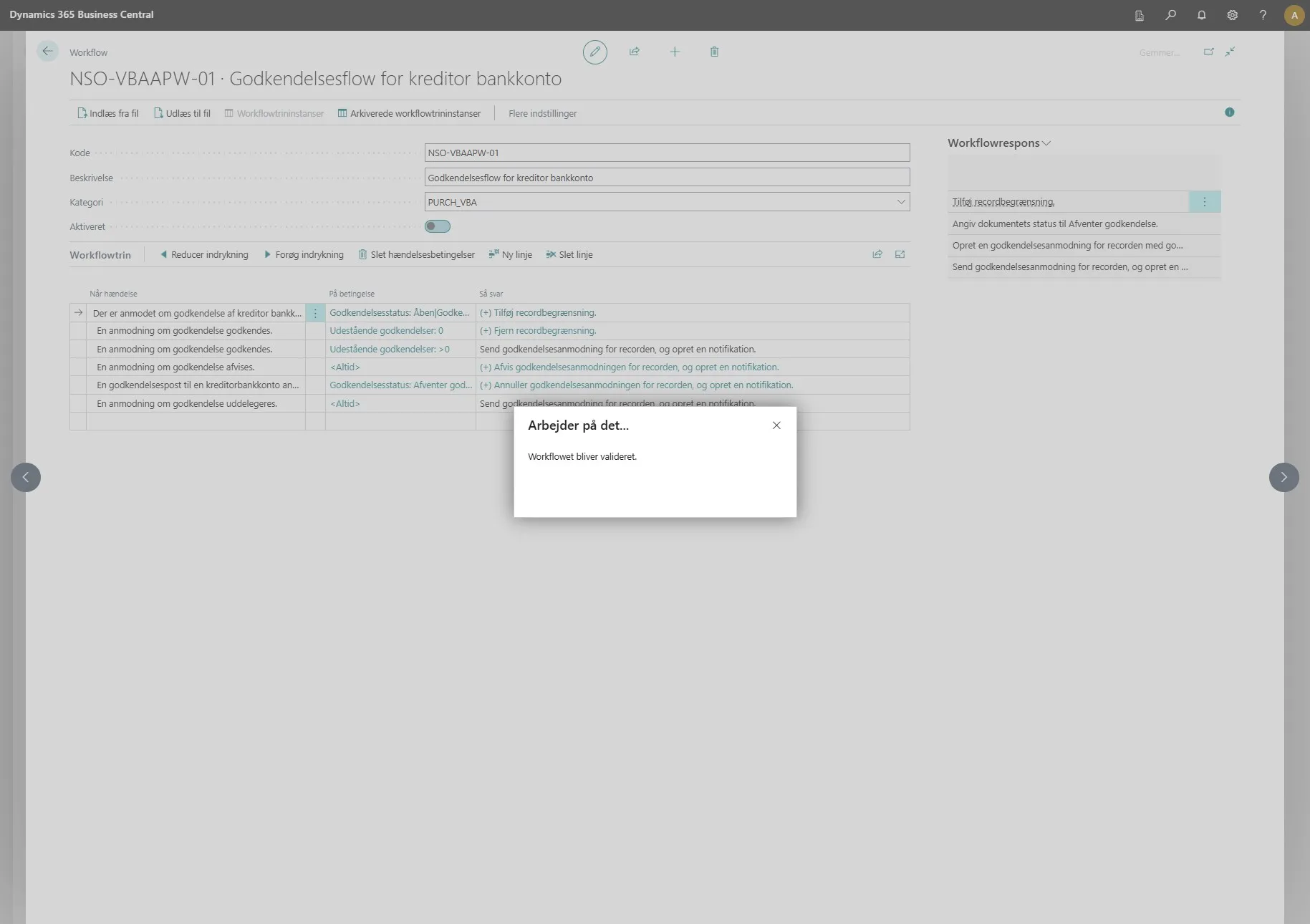
Task: Go to previous record arrow
Action: [x=26, y=477]
